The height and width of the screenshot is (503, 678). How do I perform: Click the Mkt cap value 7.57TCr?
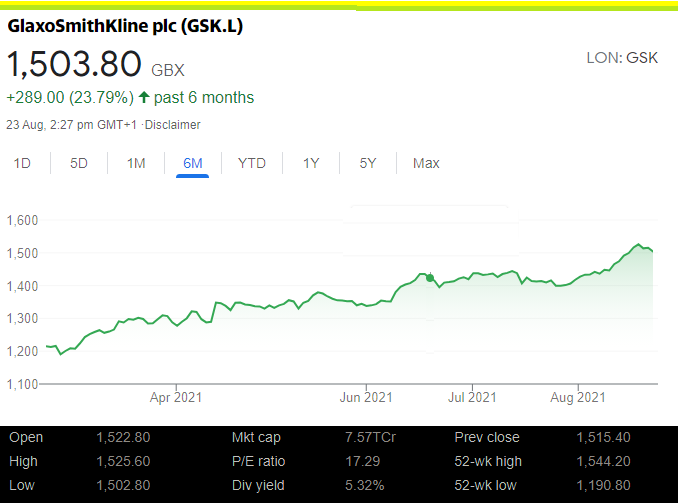(370, 437)
